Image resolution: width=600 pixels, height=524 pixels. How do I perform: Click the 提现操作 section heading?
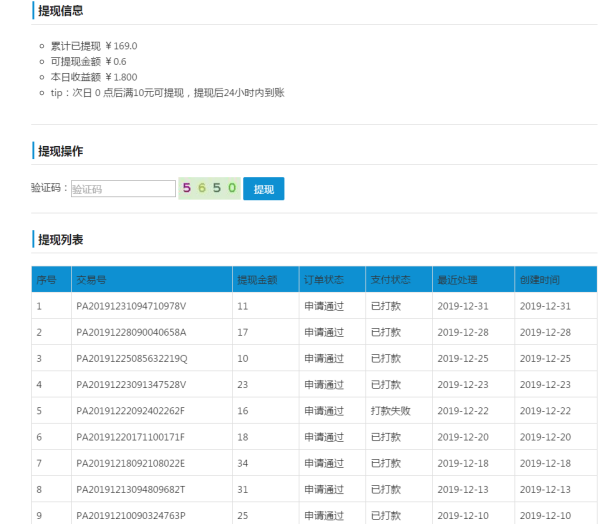[x=60, y=151]
